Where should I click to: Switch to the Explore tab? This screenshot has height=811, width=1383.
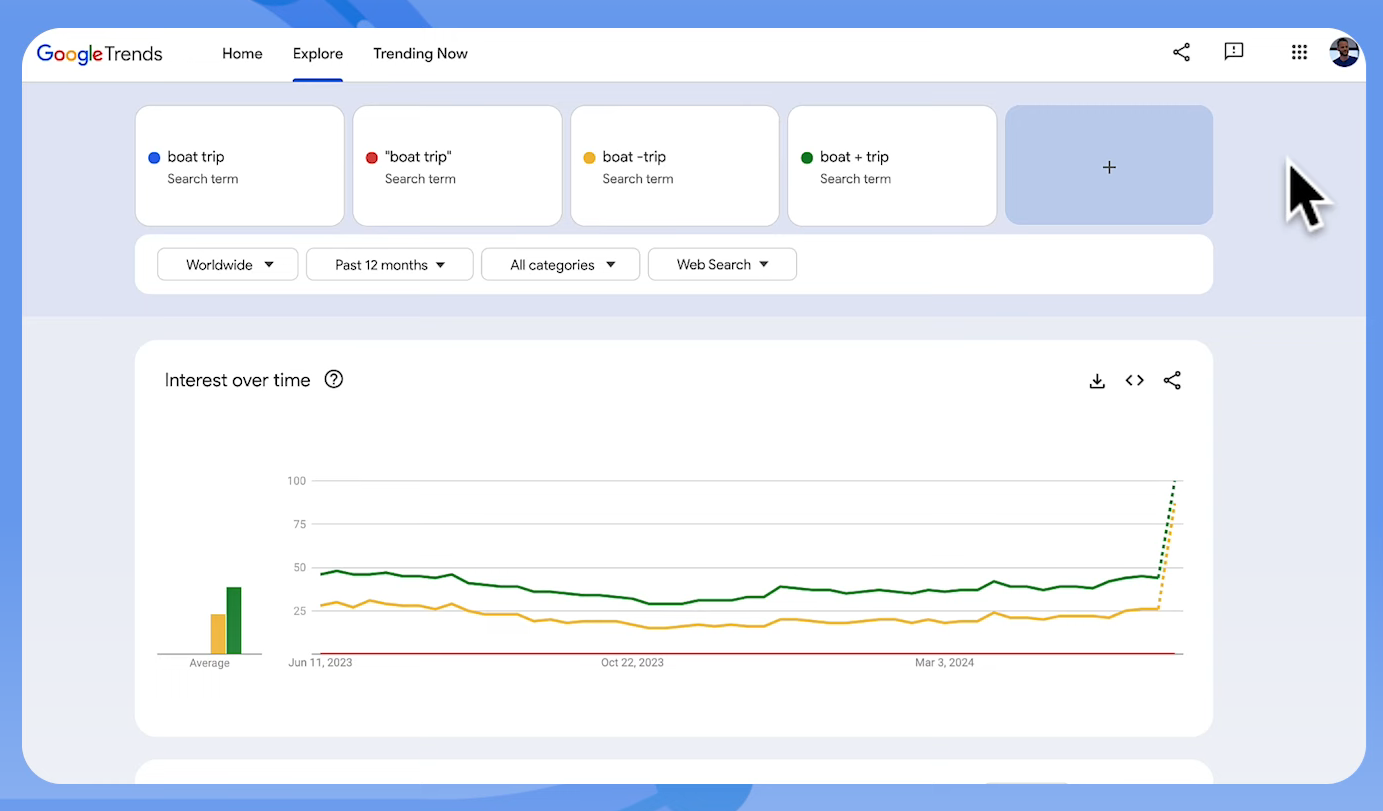pyautogui.click(x=318, y=54)
